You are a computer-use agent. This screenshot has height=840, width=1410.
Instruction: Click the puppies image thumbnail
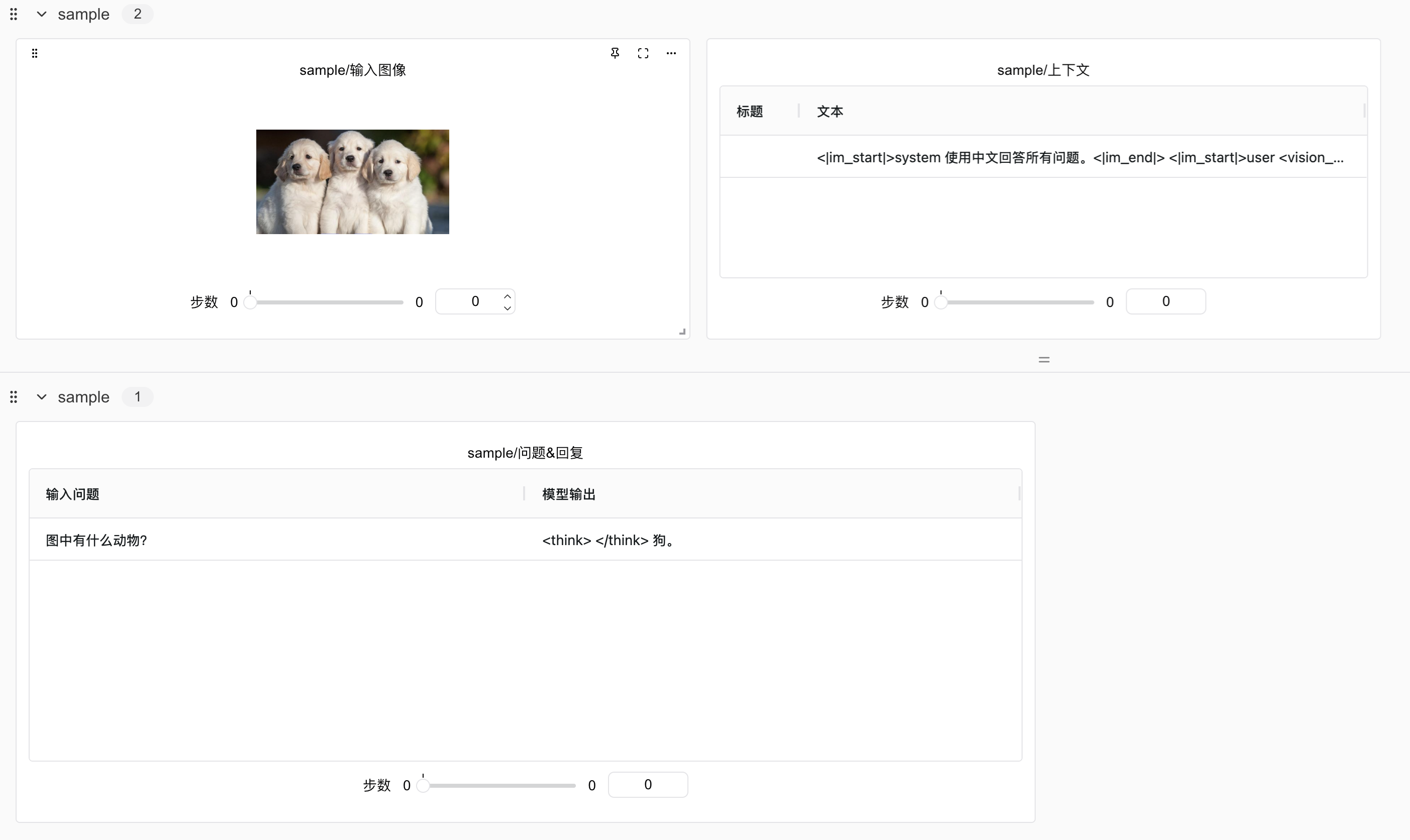(x=352, y=181)
